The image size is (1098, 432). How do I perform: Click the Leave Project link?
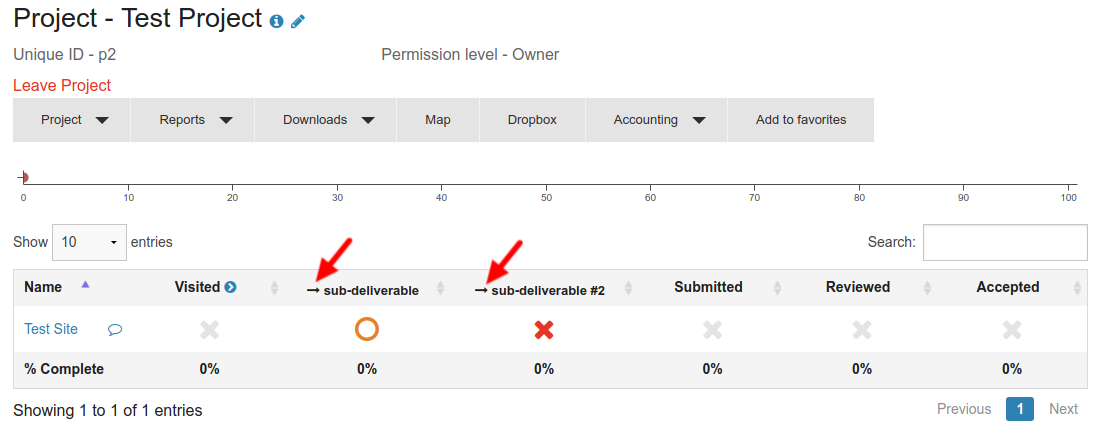coord(62,85)
